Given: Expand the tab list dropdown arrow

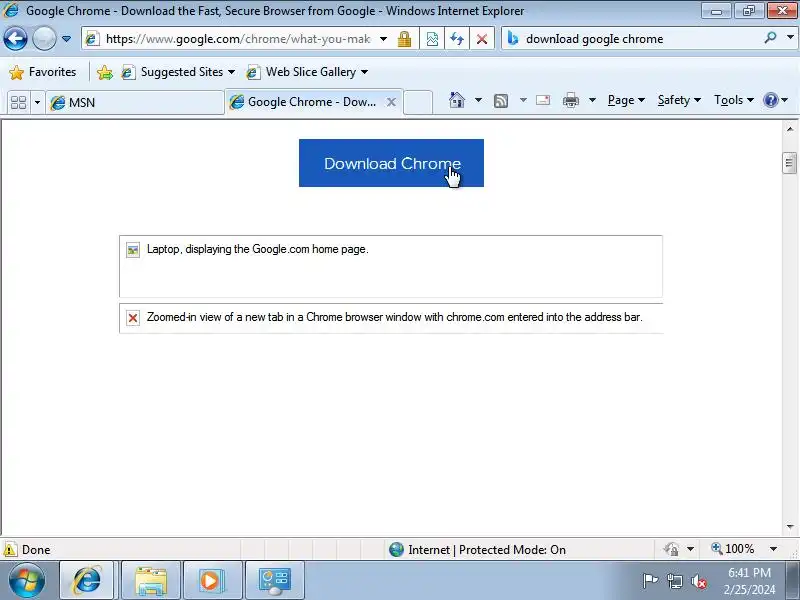Looking at the screenshot, I should (37, 103).
